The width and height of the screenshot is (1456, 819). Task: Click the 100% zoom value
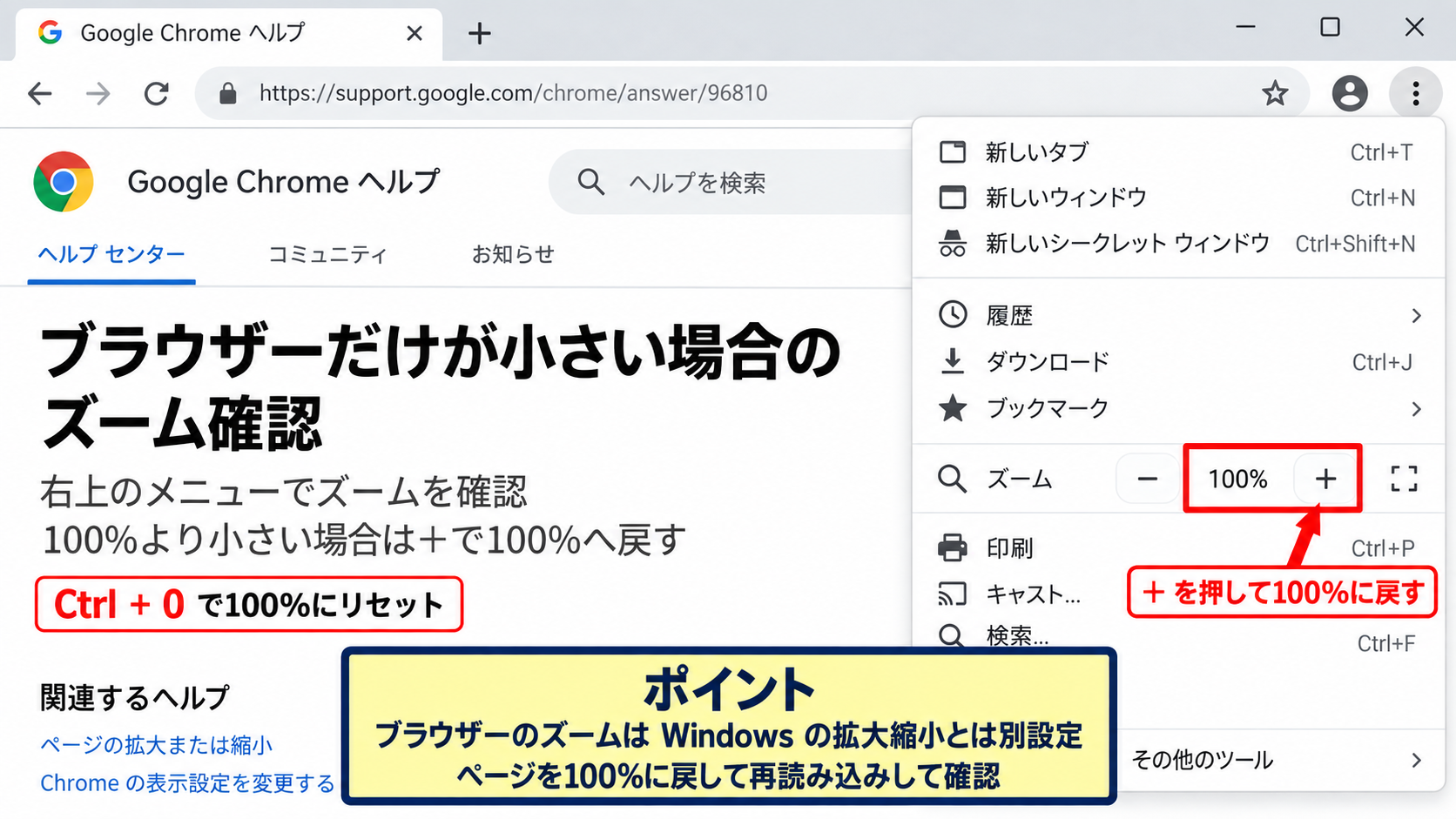point(1237,479)
